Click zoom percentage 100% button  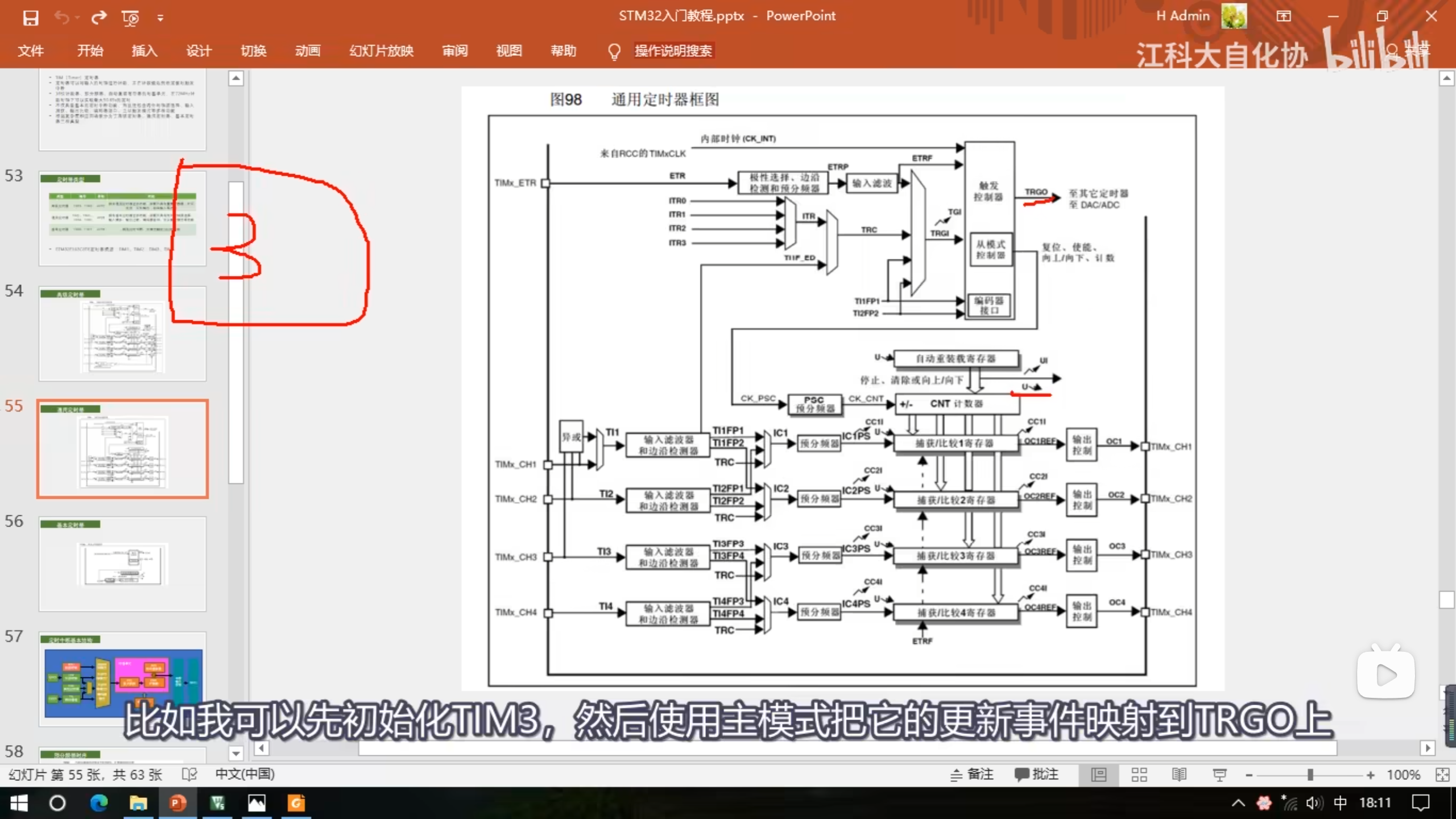[1403, 774]
